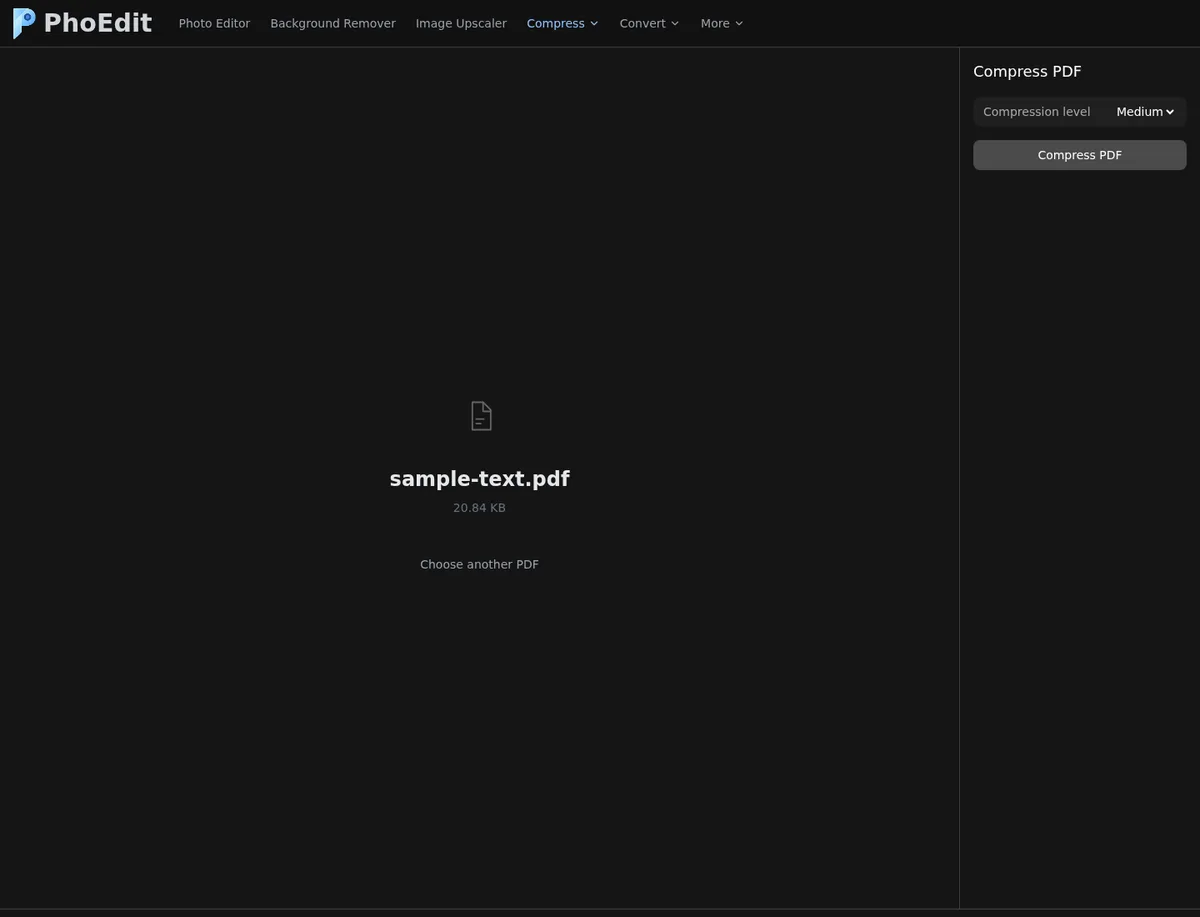Open the Image Upscaler tool
The image size is (1200, 917).
coord(461,23)
